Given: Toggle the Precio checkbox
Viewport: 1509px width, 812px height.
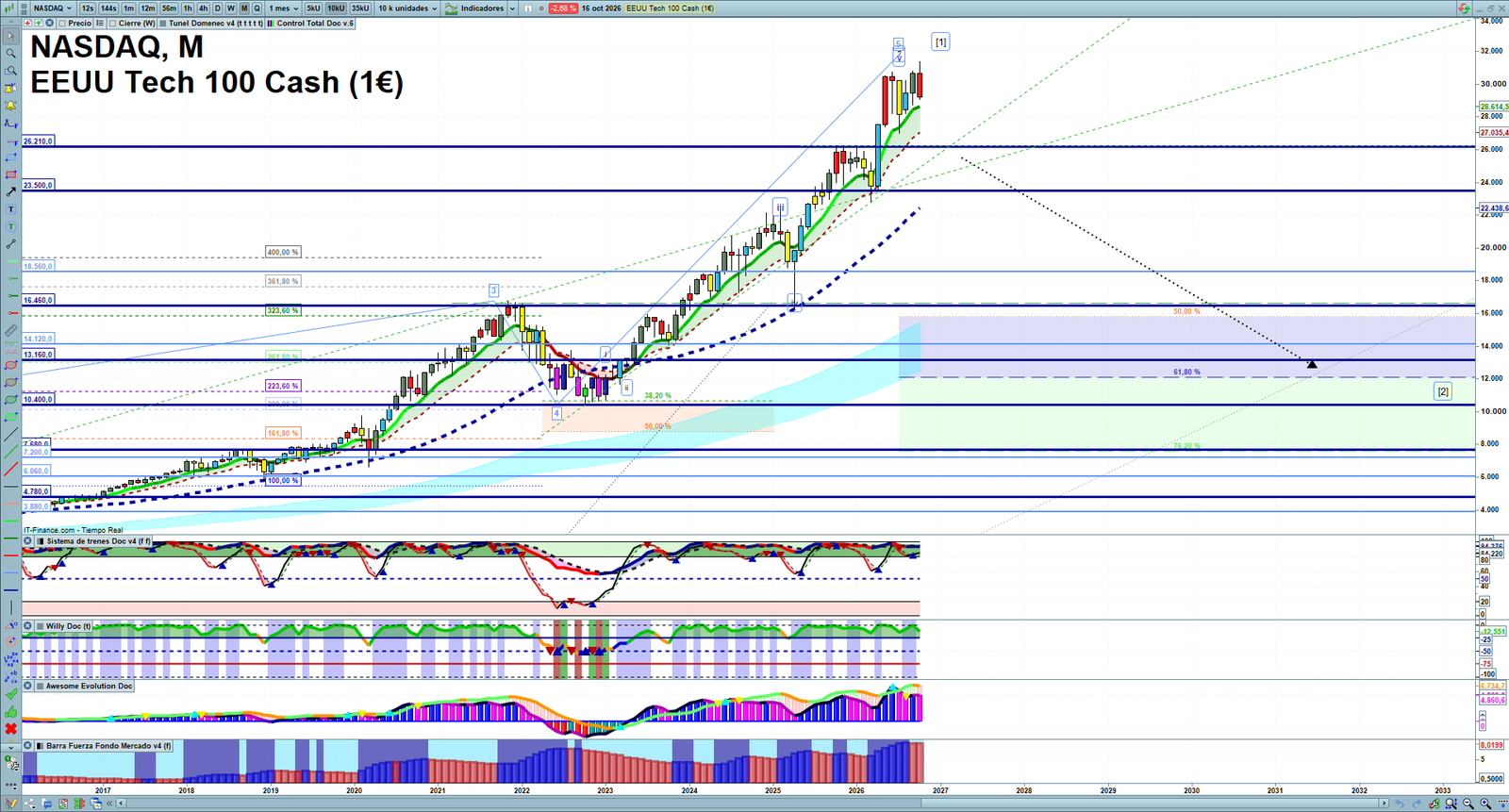Looking at the screenshot, I should pos(62,24).
